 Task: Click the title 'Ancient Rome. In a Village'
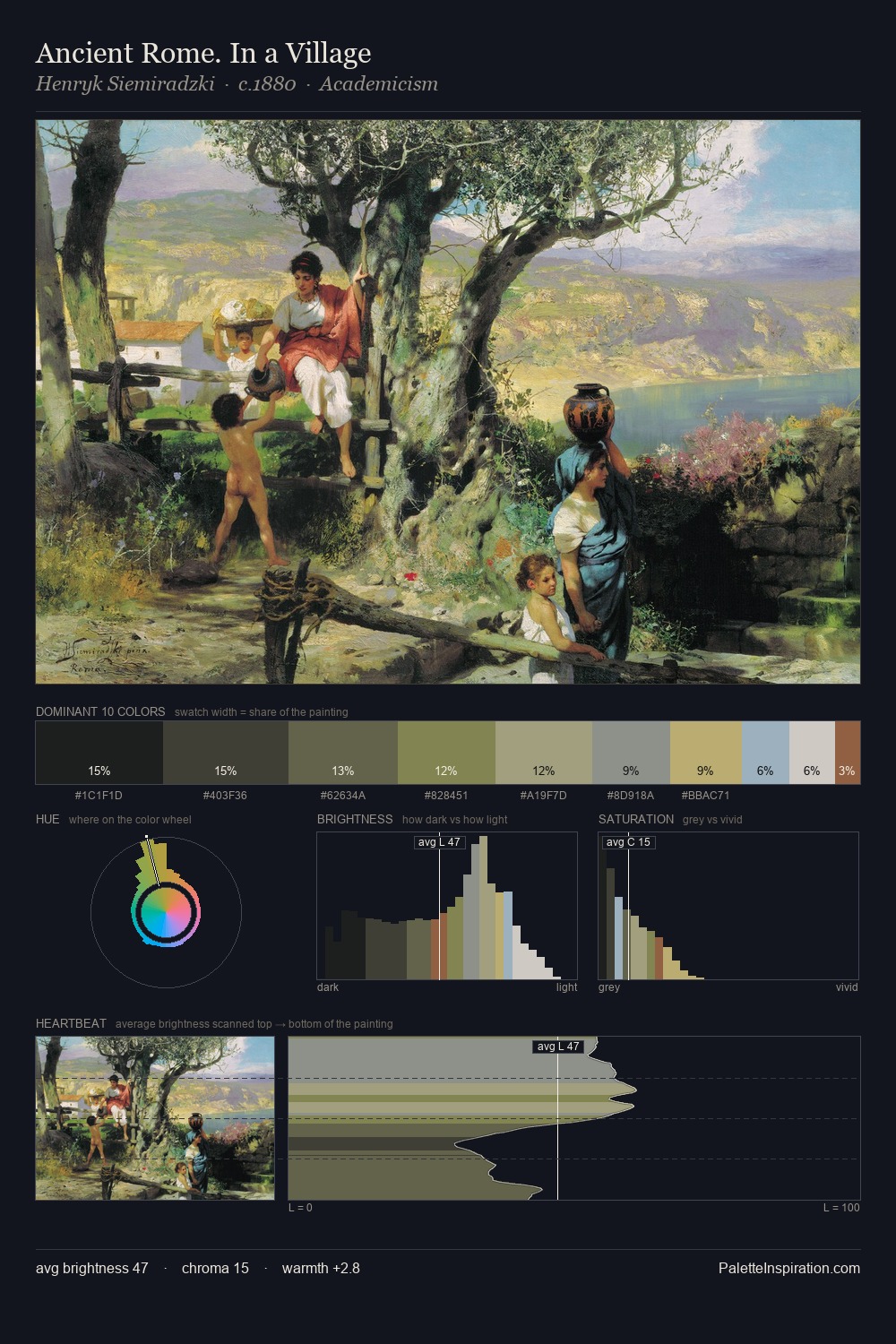pos(203,54)
